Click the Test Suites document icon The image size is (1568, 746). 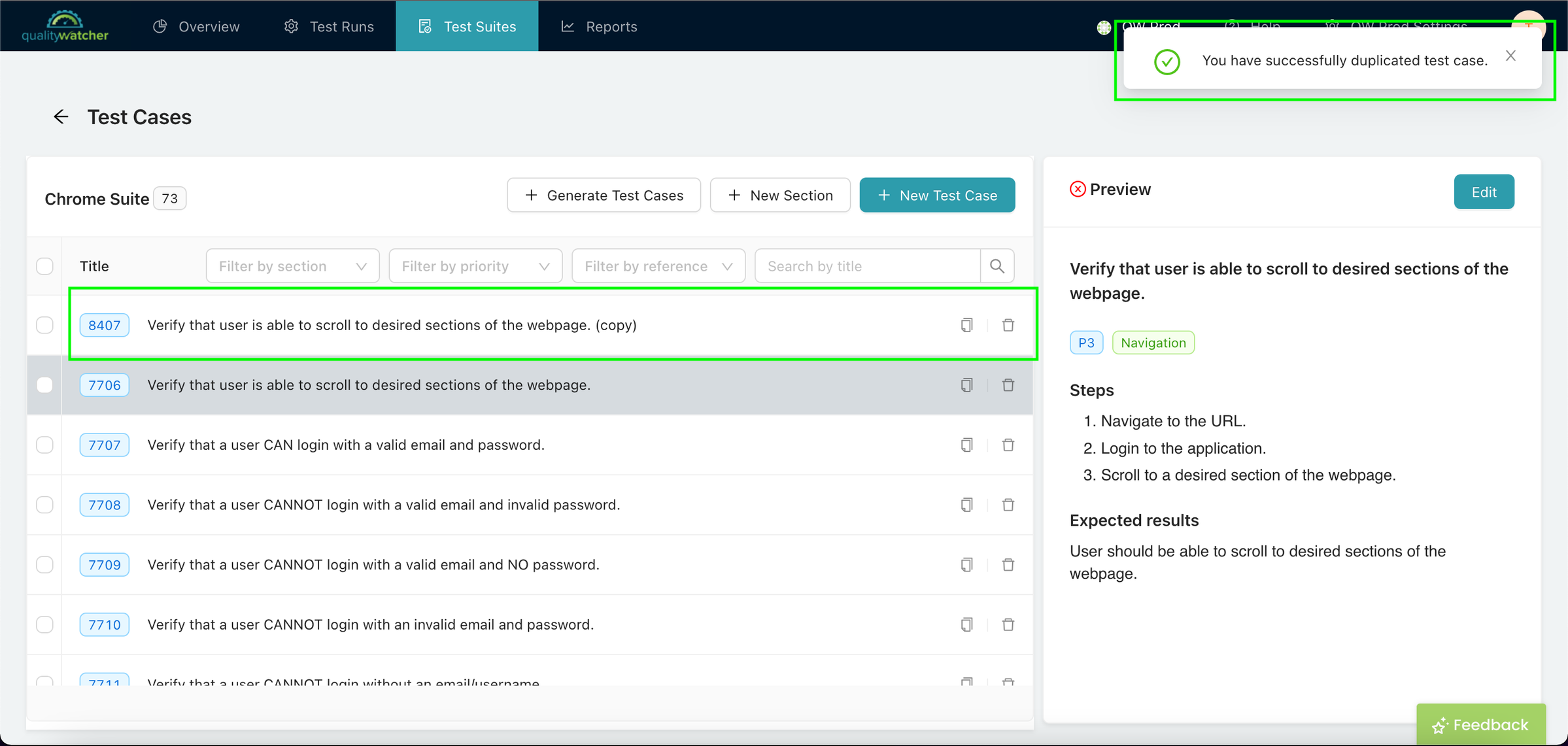click(x=425, y=26)
